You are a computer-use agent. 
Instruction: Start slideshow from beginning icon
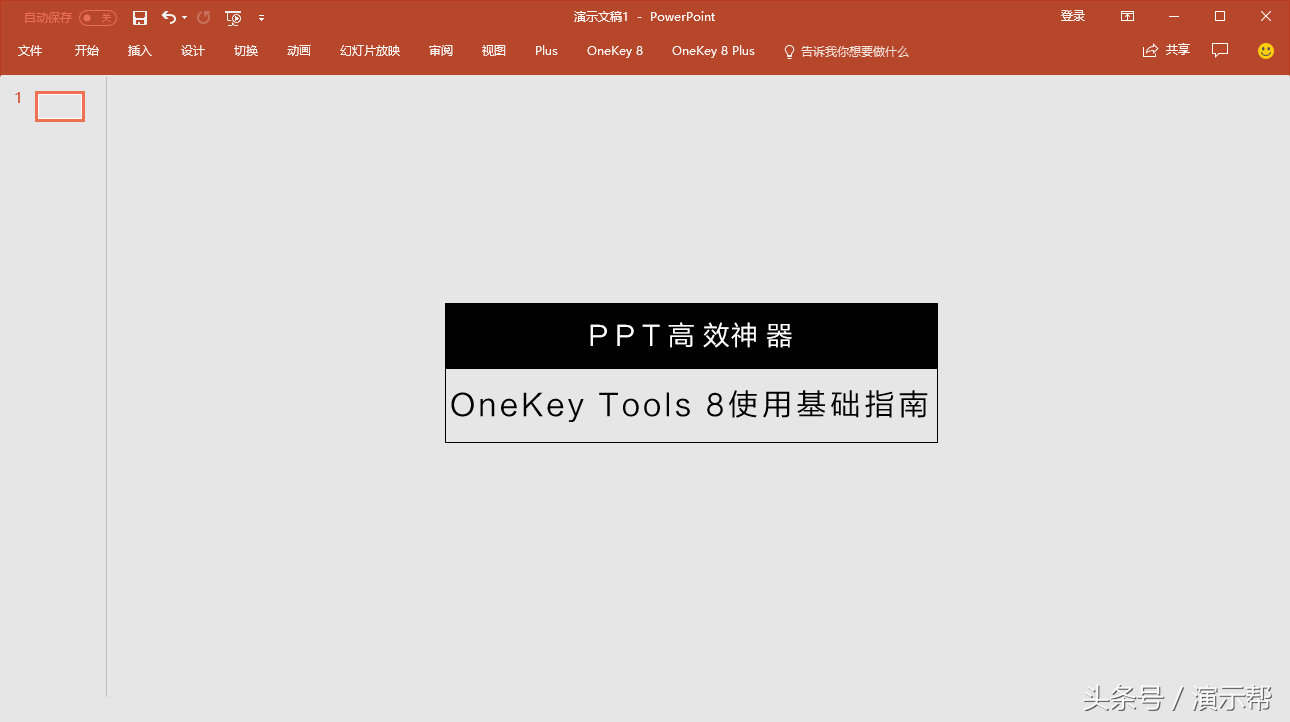tap(233, 17)
